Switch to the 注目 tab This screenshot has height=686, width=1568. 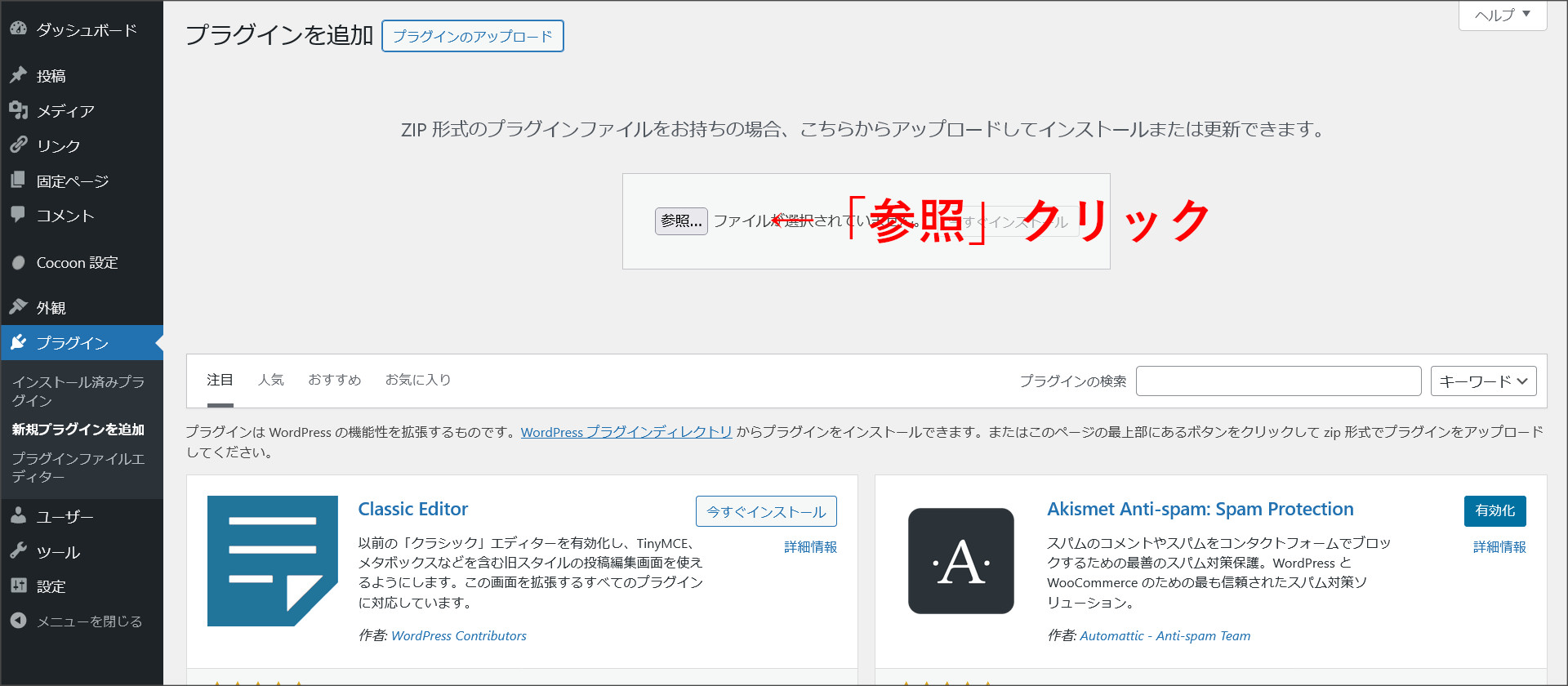click(x=220, y=380)
